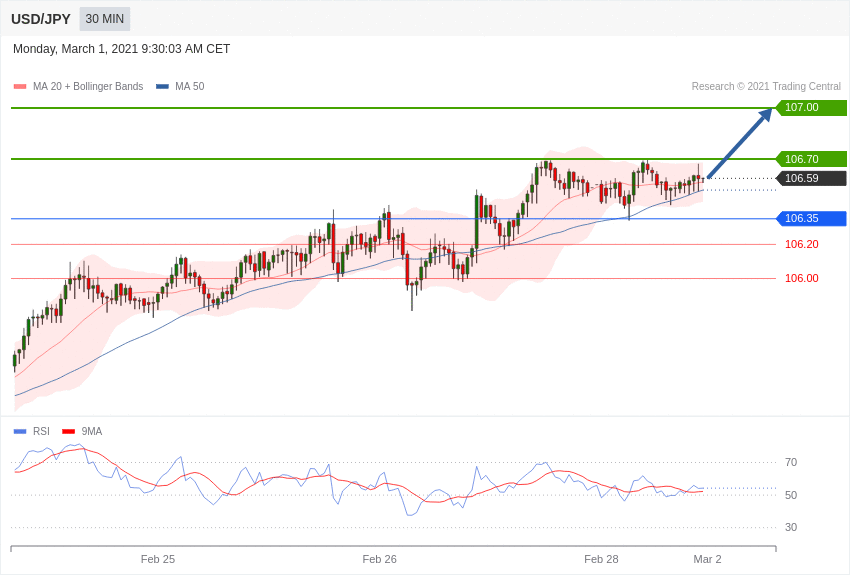
Task: Click the 106.59 current price tag
Action: [811, 178]
